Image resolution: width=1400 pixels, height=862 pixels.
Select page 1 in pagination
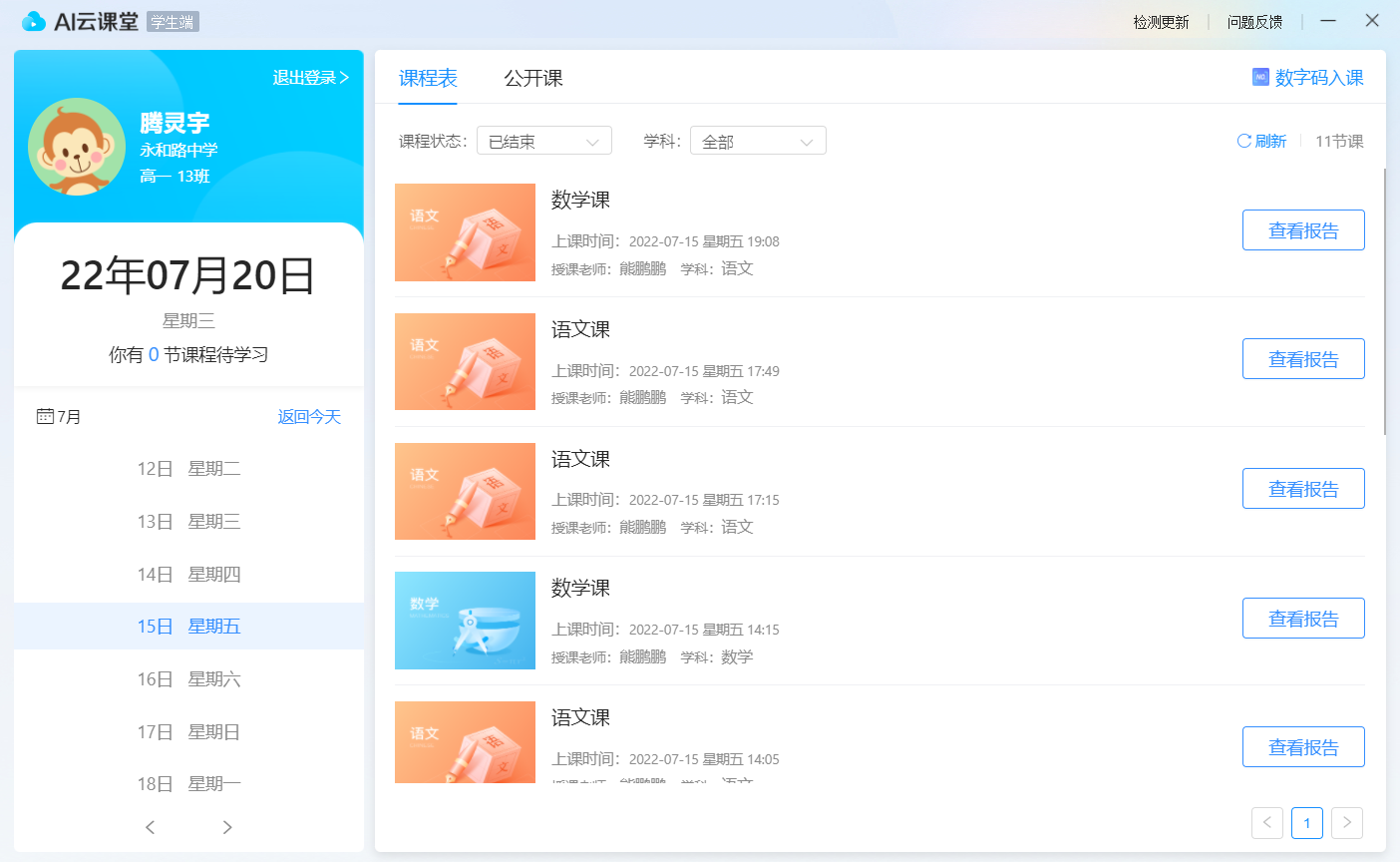pos(1307,823)
